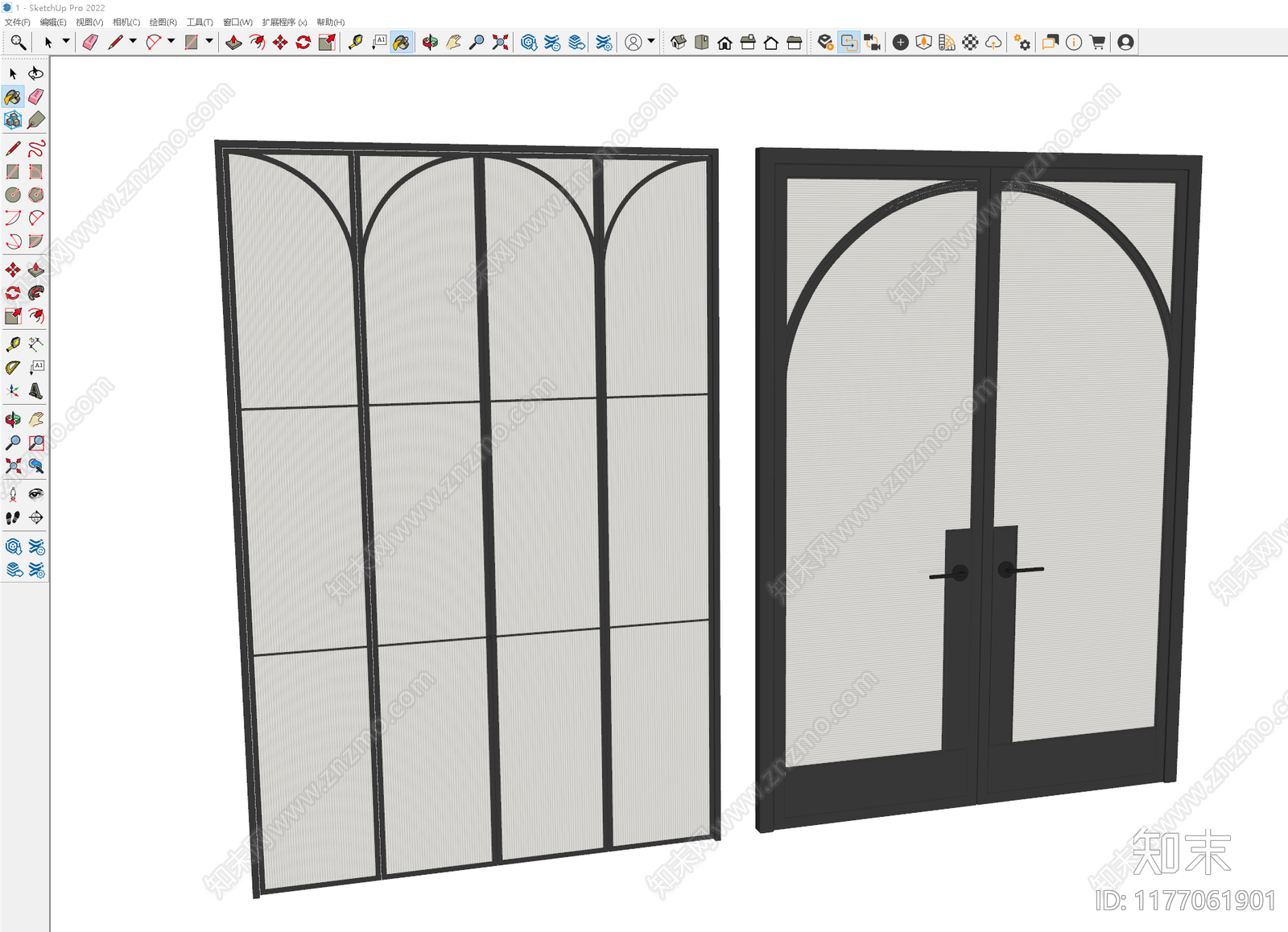Select the Push/Pull tool in top toolbar
1288x932 pixels.
pyautogui.click(x=233, y=42)
